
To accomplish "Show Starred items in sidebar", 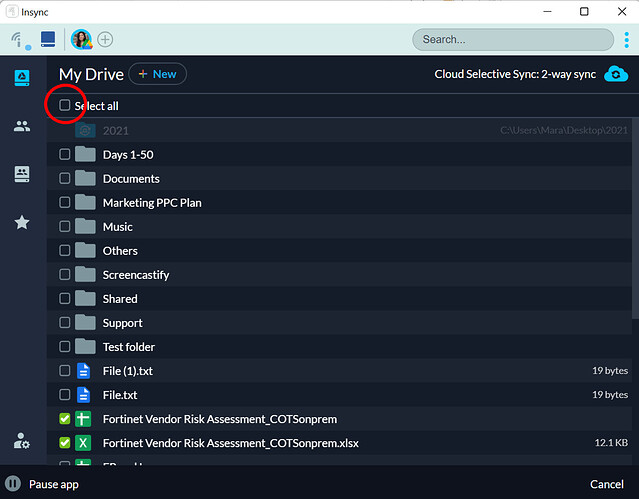I will [x=21, y=222].
